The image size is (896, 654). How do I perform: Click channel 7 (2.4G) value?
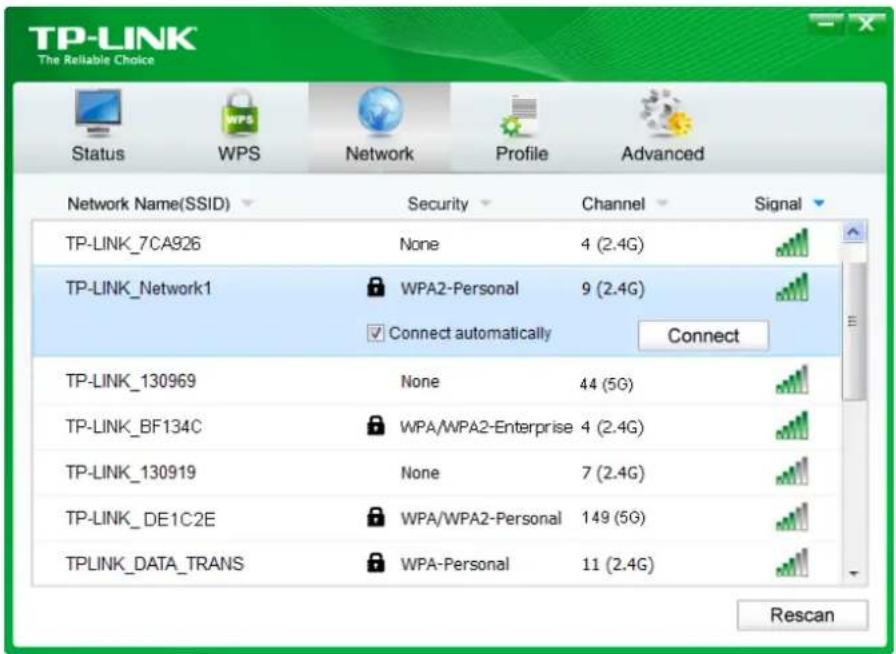[x=613, y=473]
